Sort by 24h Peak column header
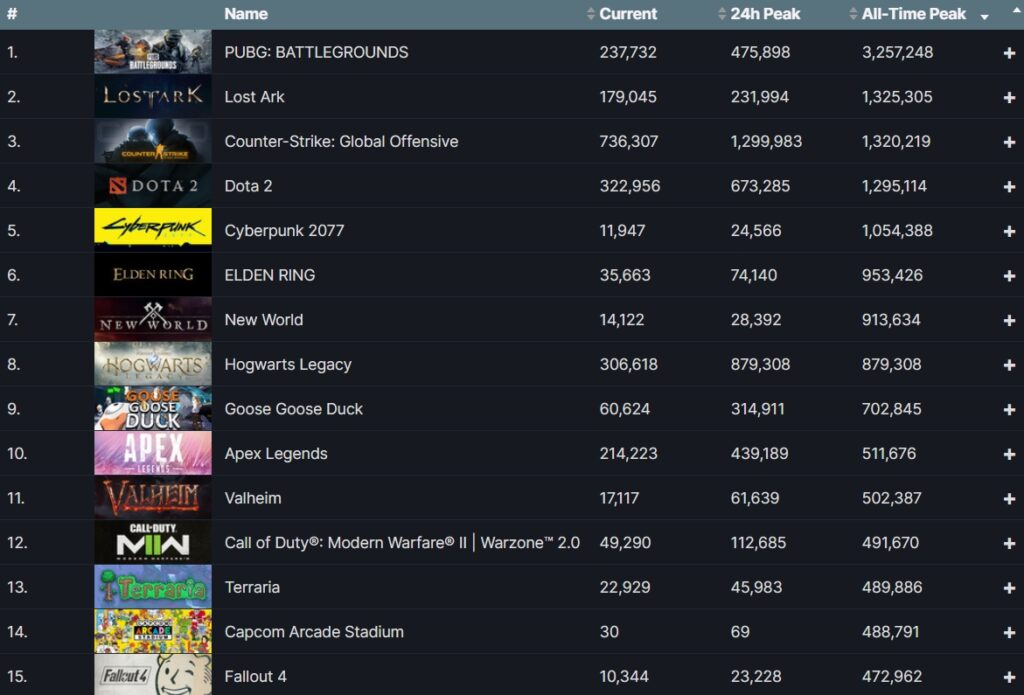Image resolution: width=1024 pixels, height=695 pixels. [766, 14]
